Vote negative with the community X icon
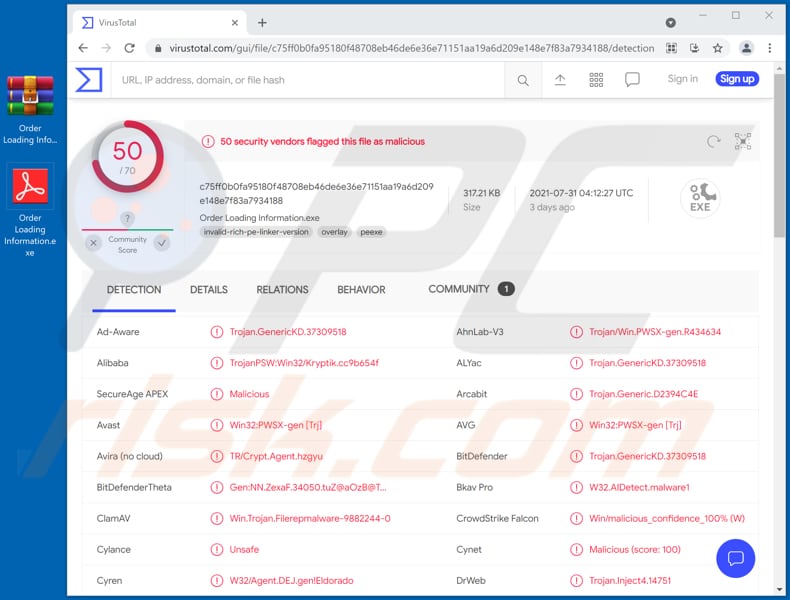Image resolution: width=790 pixels, height=600 pixels. (93, 243)
